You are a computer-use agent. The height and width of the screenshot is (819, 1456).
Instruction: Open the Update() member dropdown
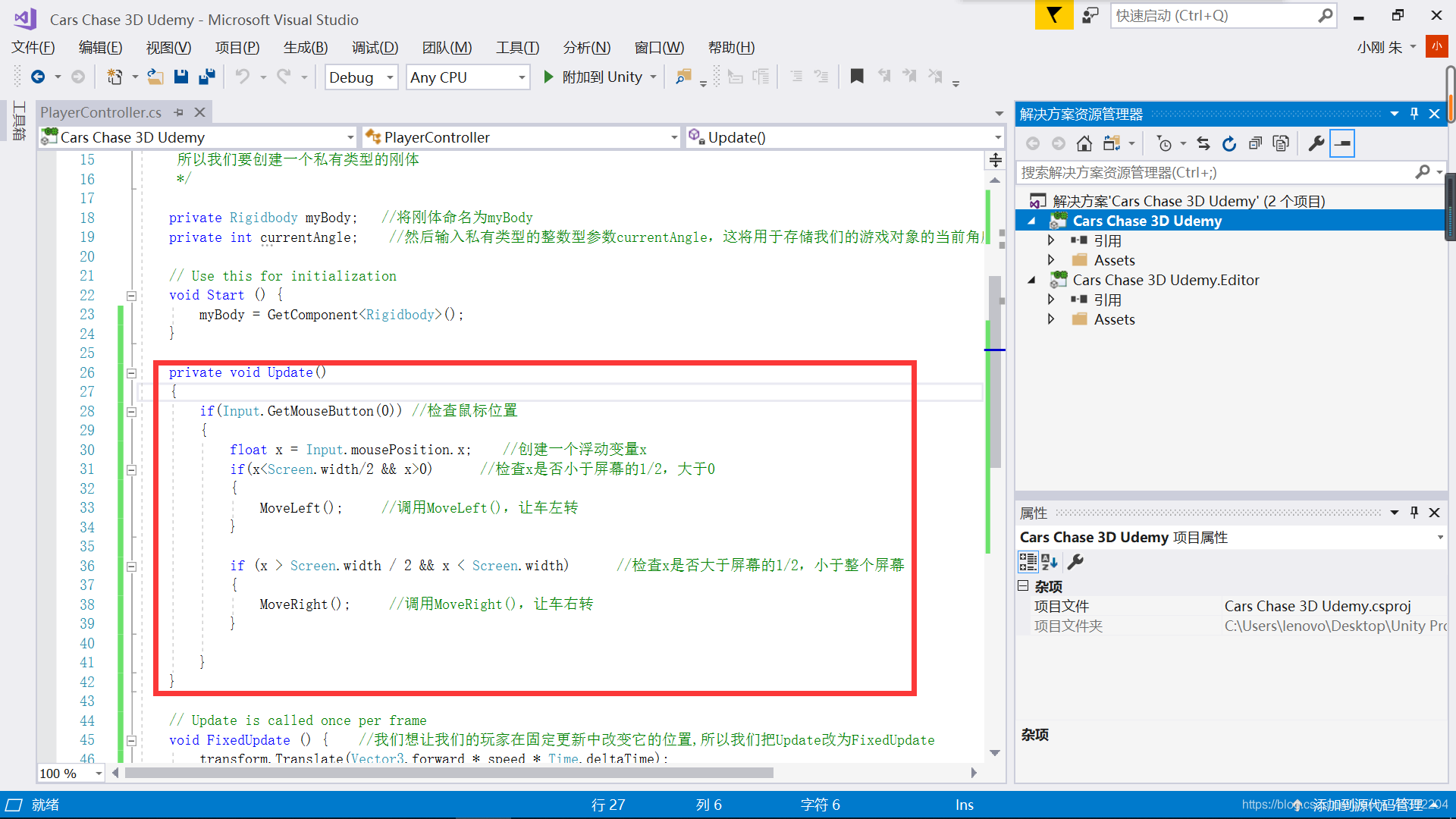point(845,137)
